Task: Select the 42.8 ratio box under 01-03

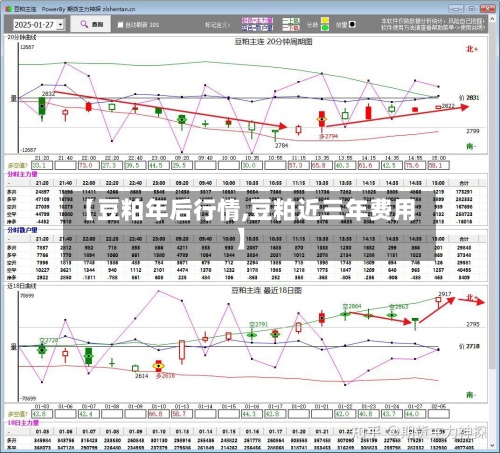Action: point(42,414)
